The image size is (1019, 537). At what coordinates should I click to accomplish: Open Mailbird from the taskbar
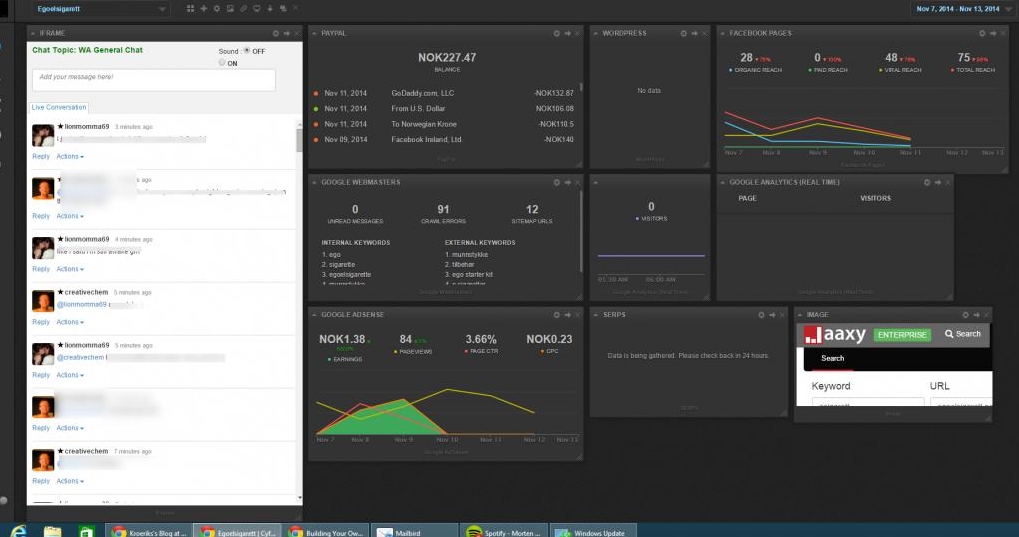pos(415,531)
